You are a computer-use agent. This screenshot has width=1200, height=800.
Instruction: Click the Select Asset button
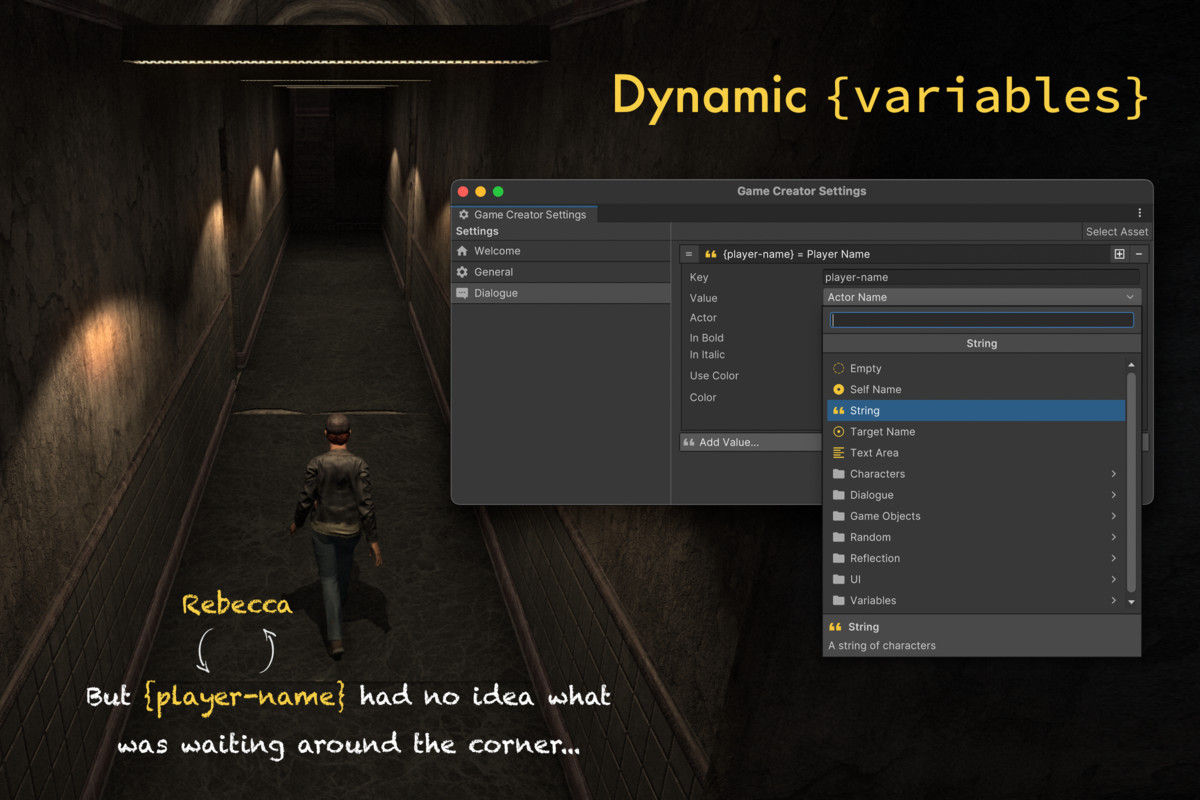(x=1116, y=232)
